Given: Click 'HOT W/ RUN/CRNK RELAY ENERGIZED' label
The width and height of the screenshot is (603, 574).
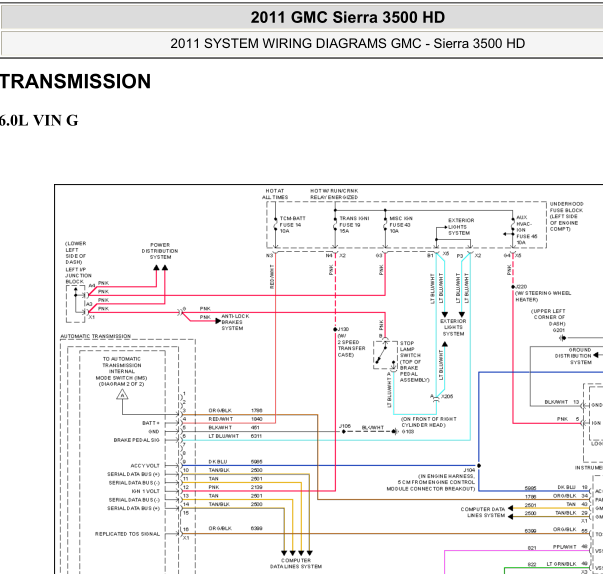Looking at the screenshot, I should click(x=334, y=194).
